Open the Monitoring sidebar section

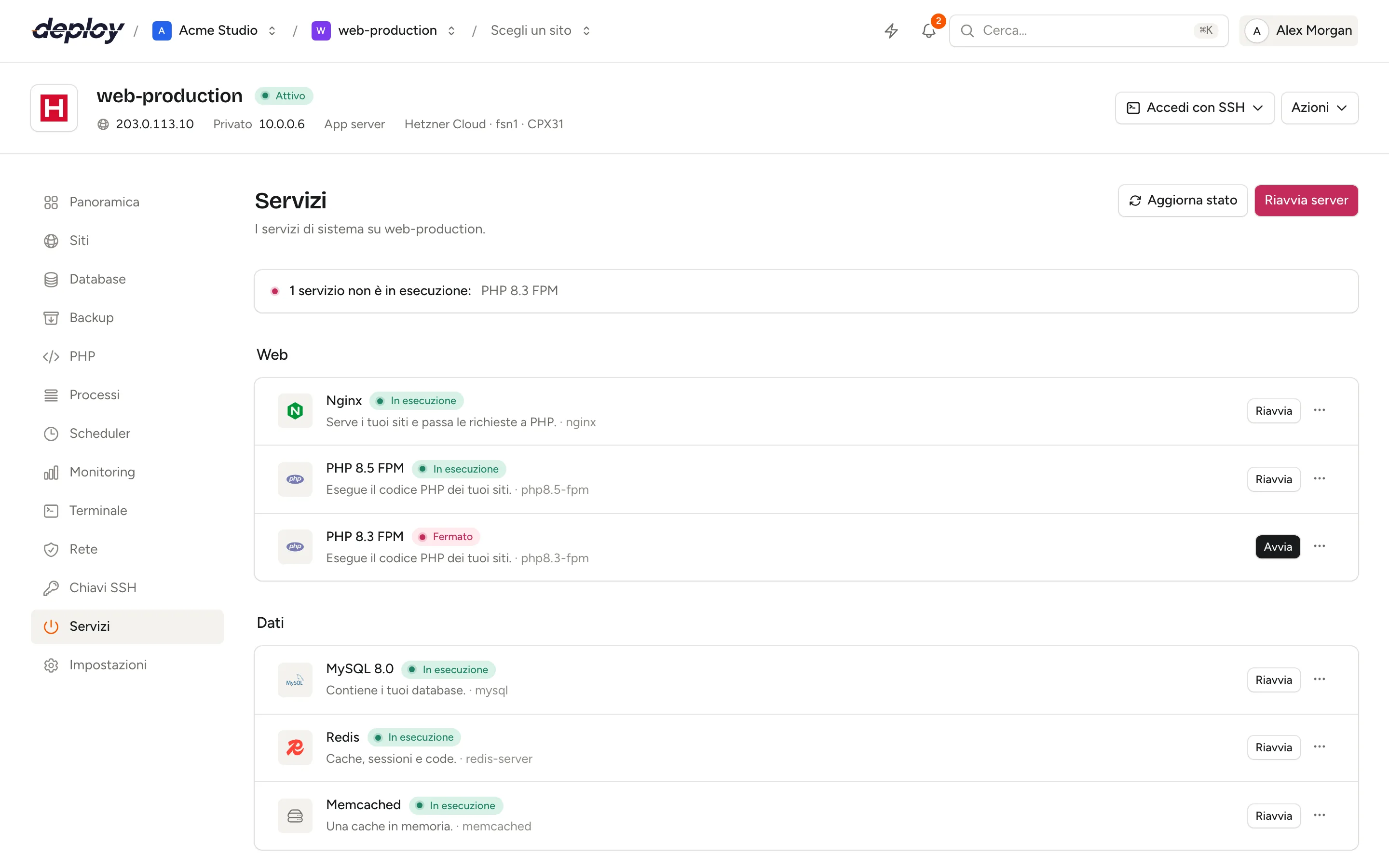[x=127, y=472]
